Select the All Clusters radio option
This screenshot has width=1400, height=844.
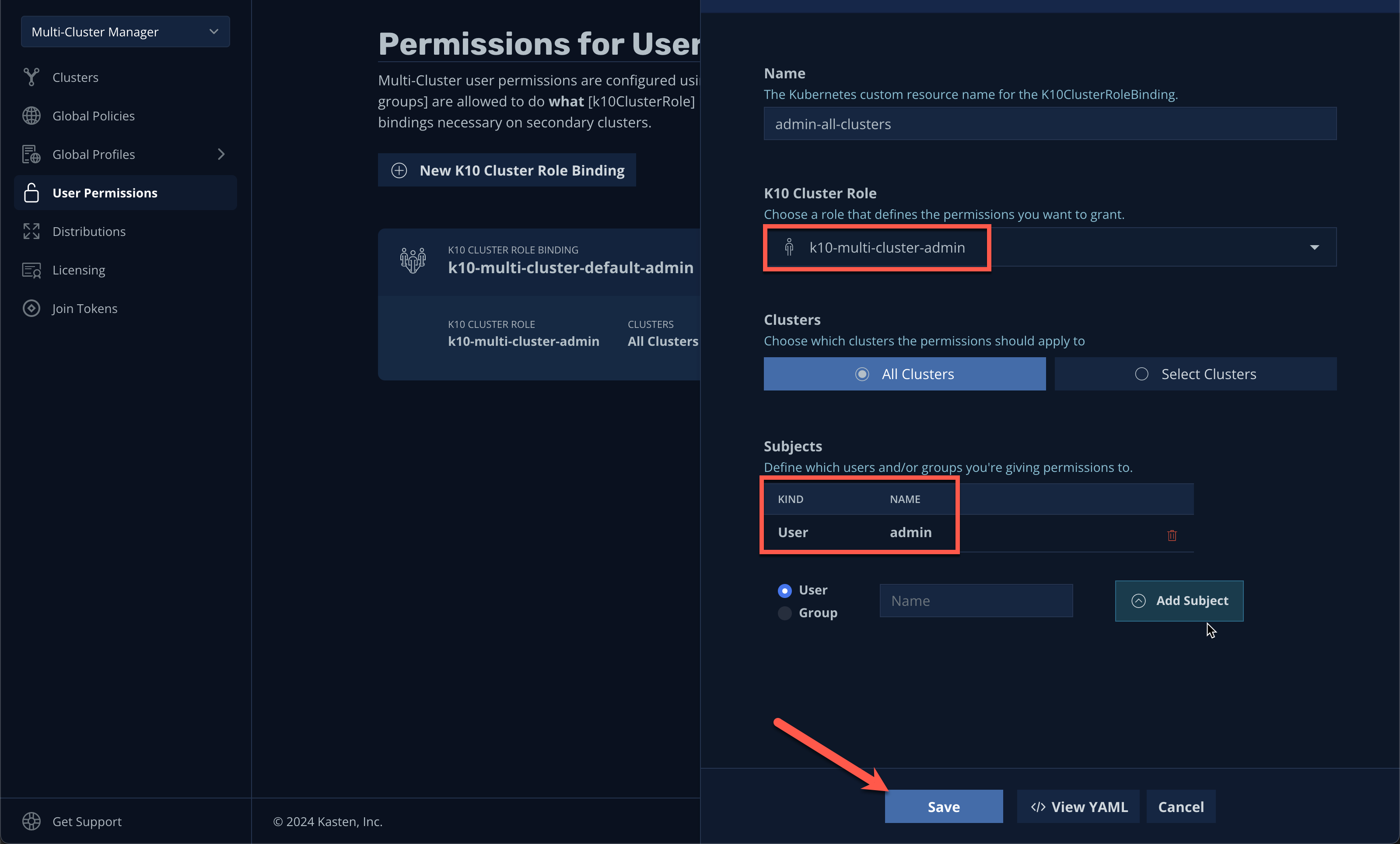(x=904, y=374)
